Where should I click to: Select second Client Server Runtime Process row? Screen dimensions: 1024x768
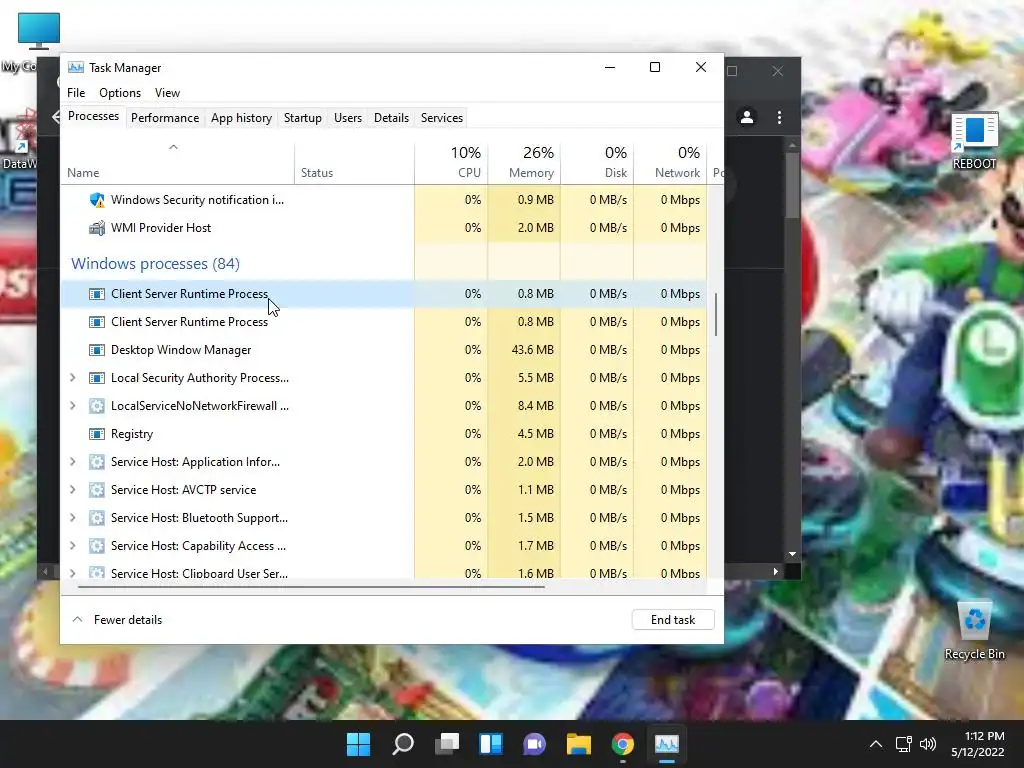point(383,322)
